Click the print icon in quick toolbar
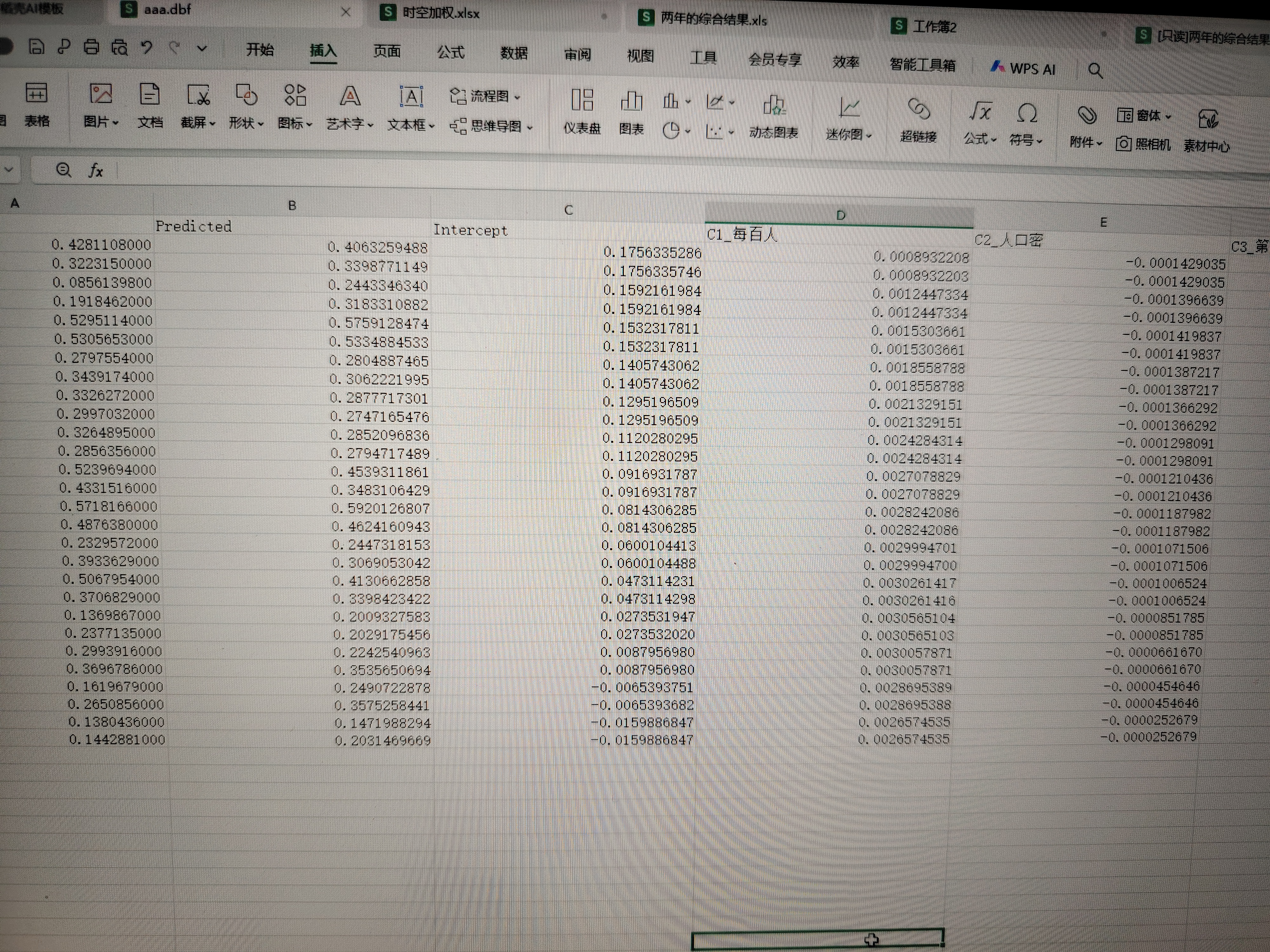The width and height of the screenshot is (1270, 952). click(91, 47)
